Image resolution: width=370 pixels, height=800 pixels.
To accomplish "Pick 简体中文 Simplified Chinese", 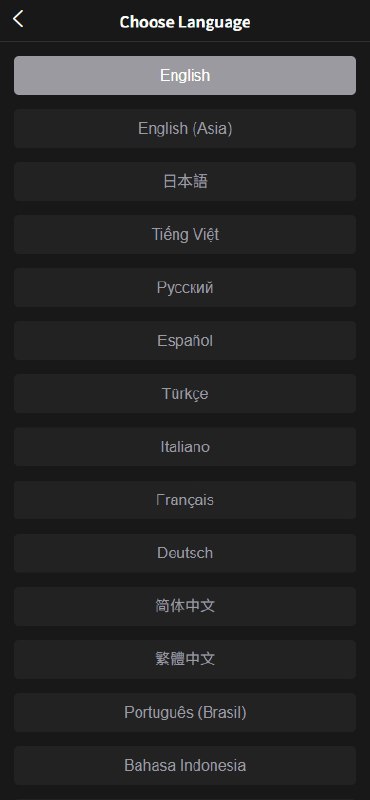I will coord(185,606).
